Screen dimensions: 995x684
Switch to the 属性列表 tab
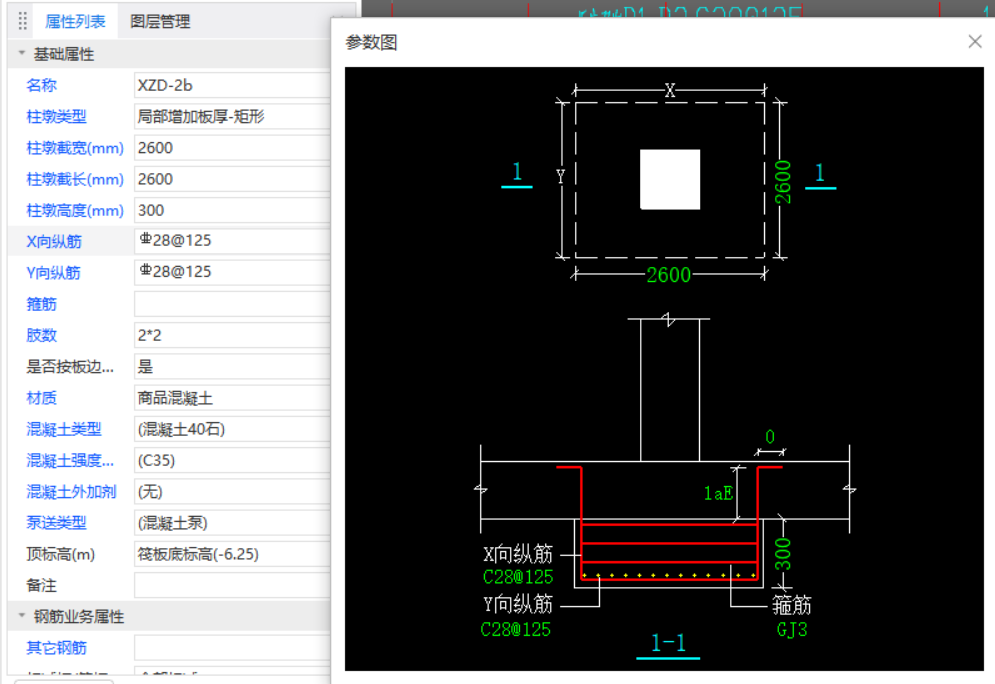pos(75,22)
